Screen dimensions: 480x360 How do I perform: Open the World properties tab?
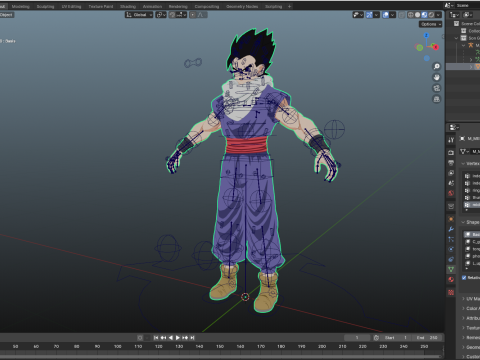451,193
